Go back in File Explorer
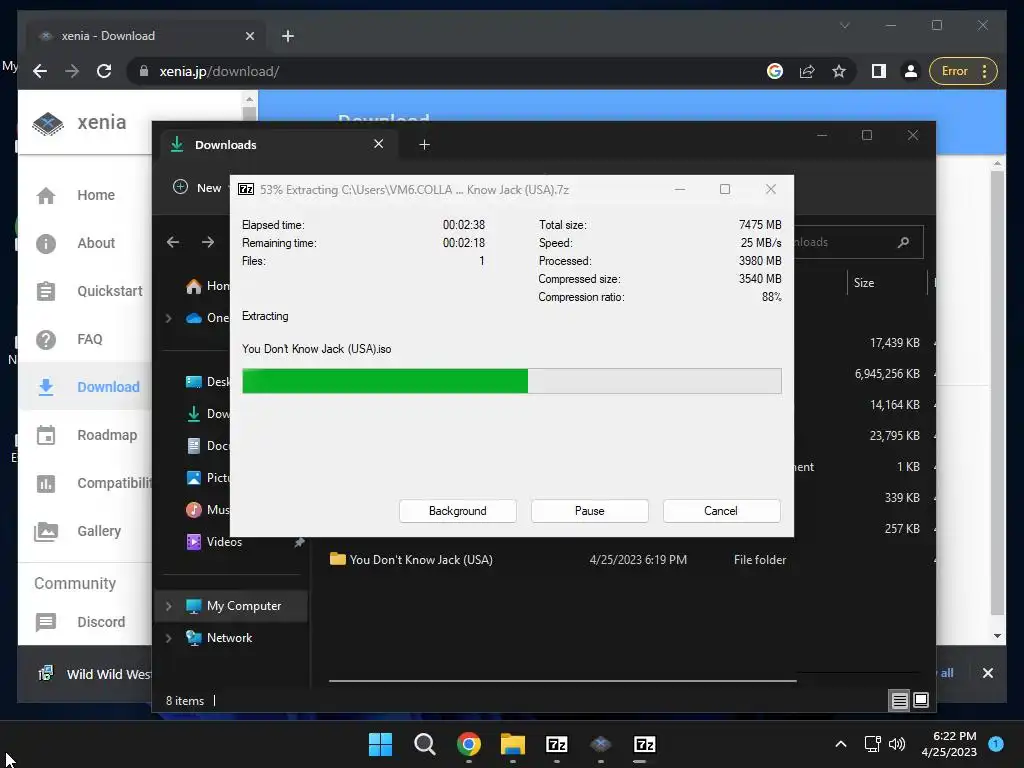This screenshot has width=1024, height=768. [173, 242]
